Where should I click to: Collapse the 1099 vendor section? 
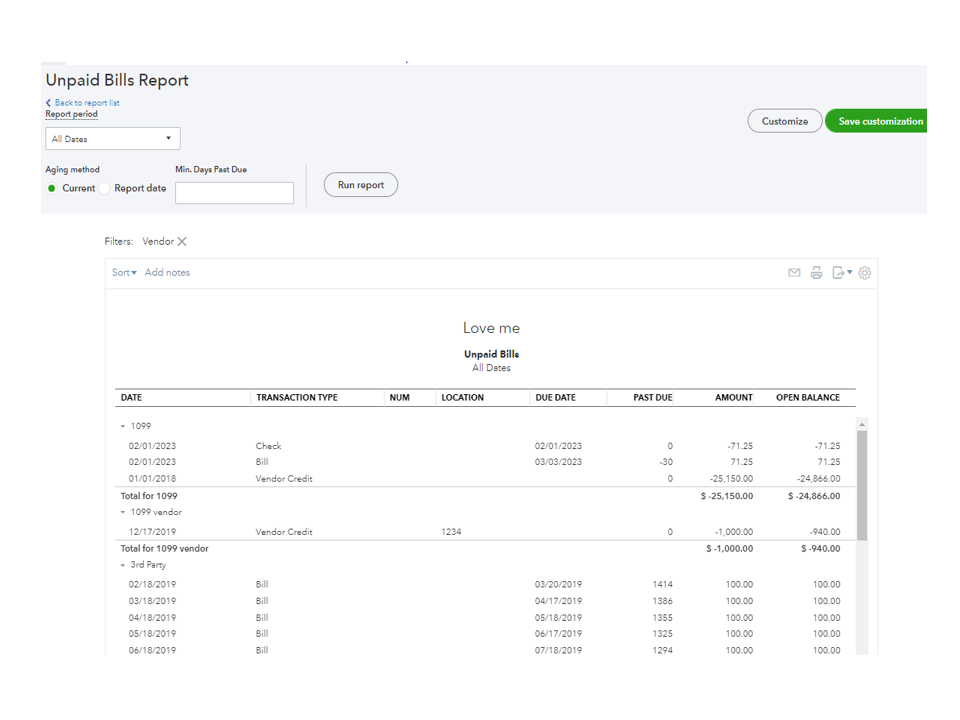click(123, 513)
